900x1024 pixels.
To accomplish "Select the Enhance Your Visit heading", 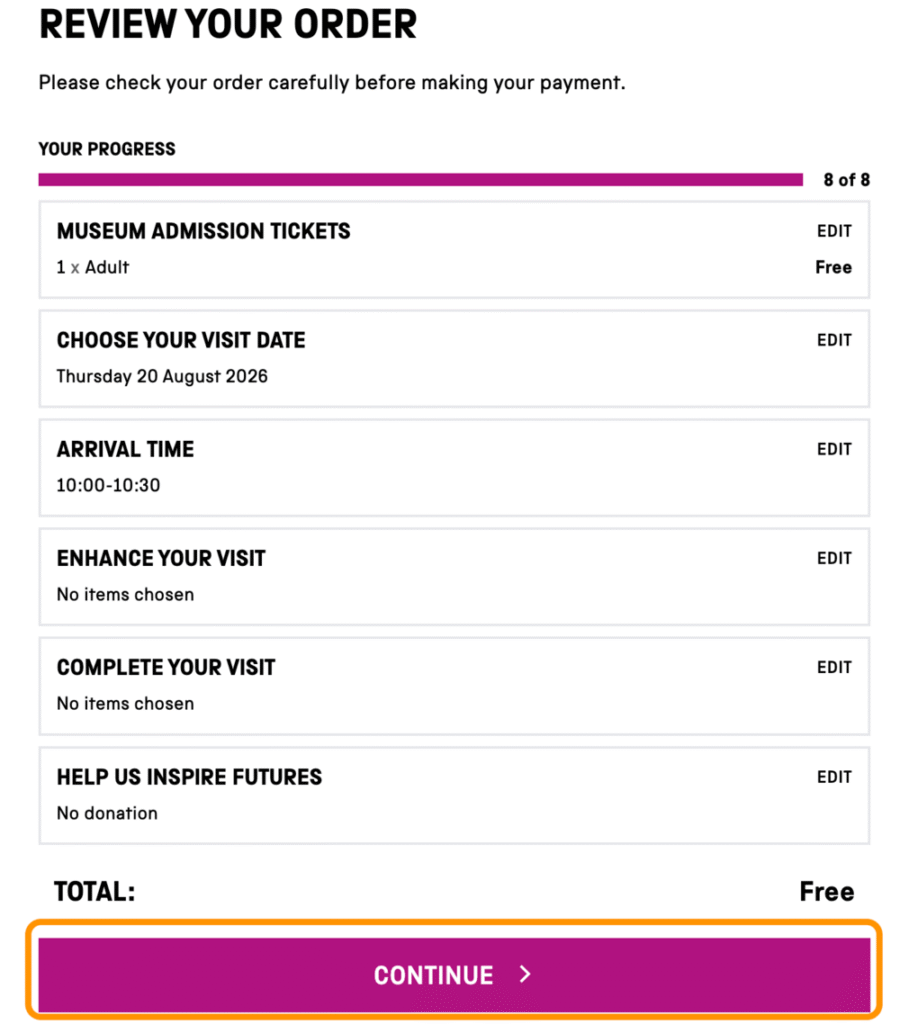I will coord(161,558).
